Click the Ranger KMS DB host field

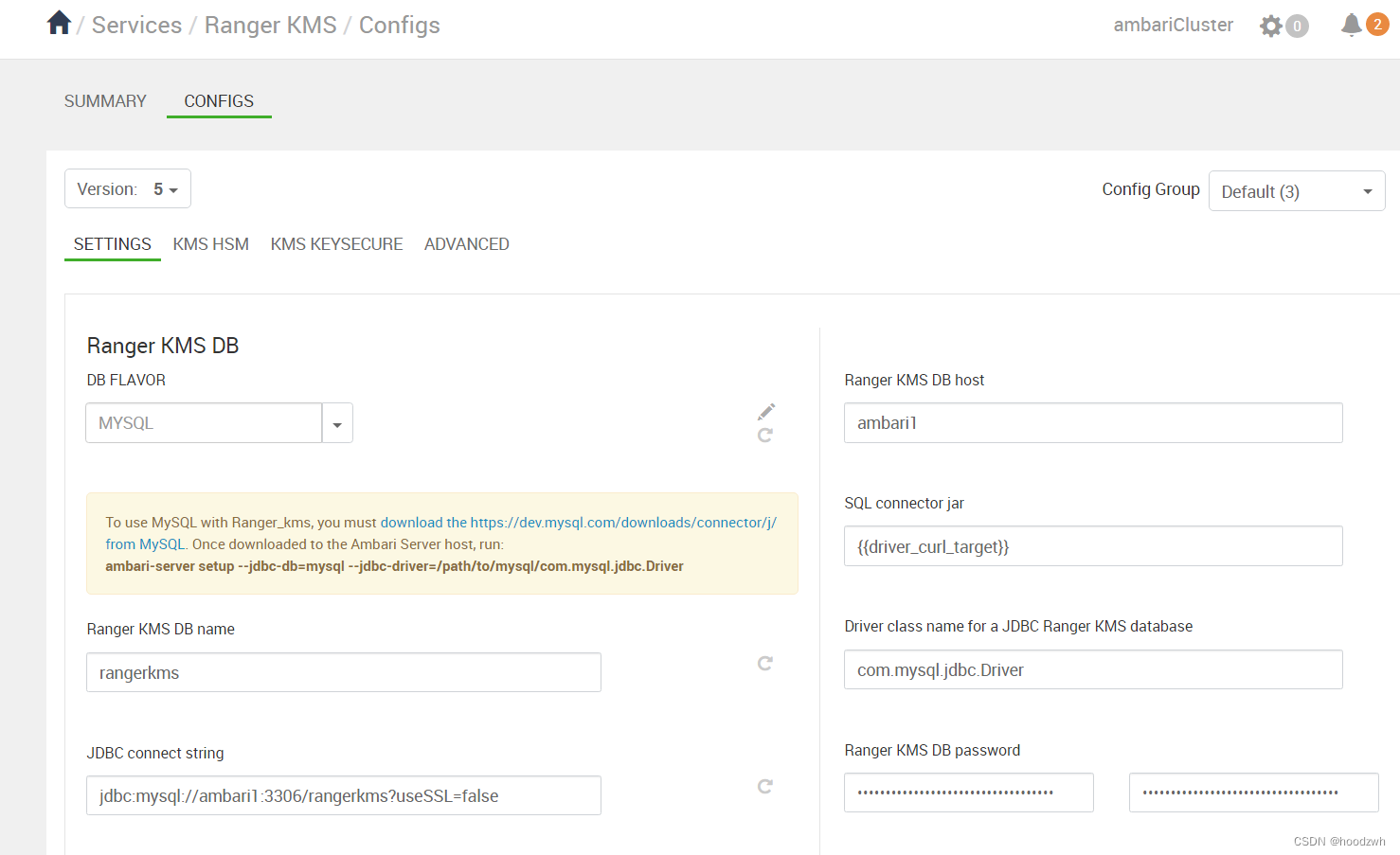click(1093, 423)
